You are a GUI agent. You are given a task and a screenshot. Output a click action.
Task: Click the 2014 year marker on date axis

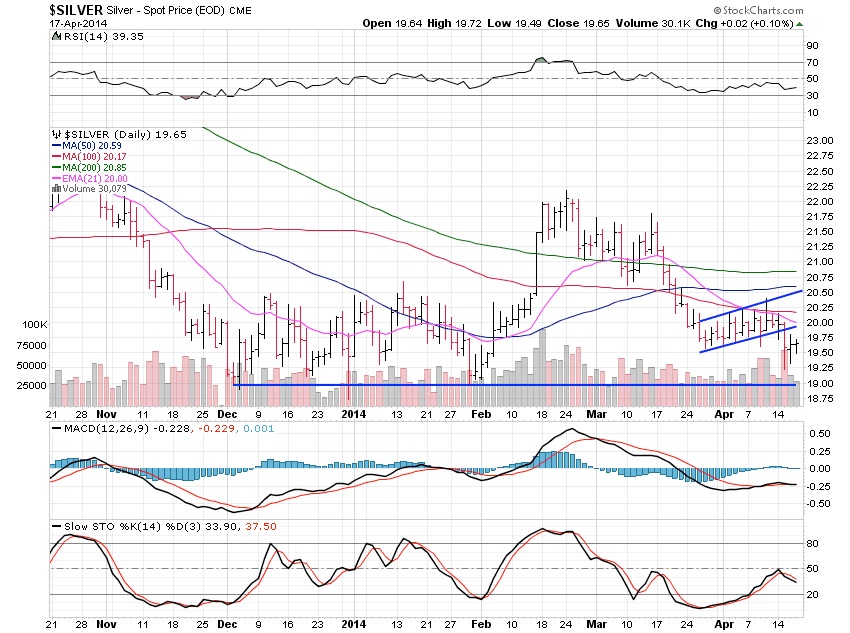[350, 411]
